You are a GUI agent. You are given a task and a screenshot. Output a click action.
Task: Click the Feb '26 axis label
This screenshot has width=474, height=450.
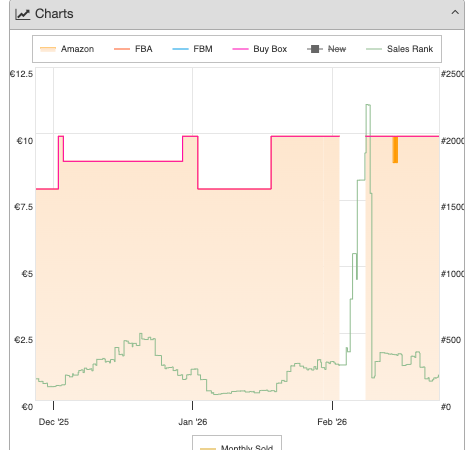tap(332, 422)
